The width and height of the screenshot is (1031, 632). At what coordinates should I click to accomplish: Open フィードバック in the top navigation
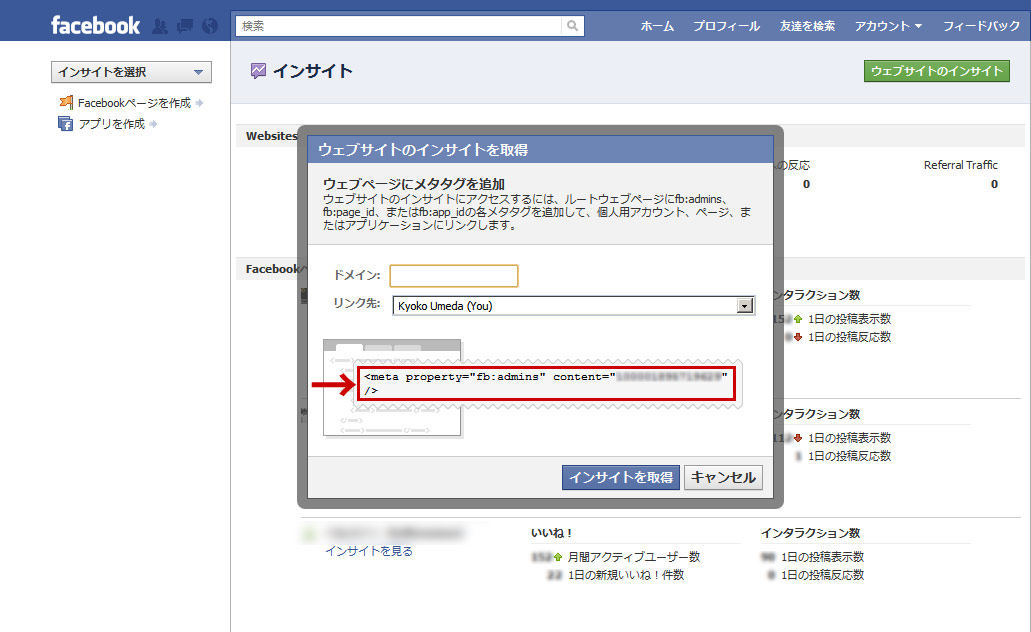982,26
